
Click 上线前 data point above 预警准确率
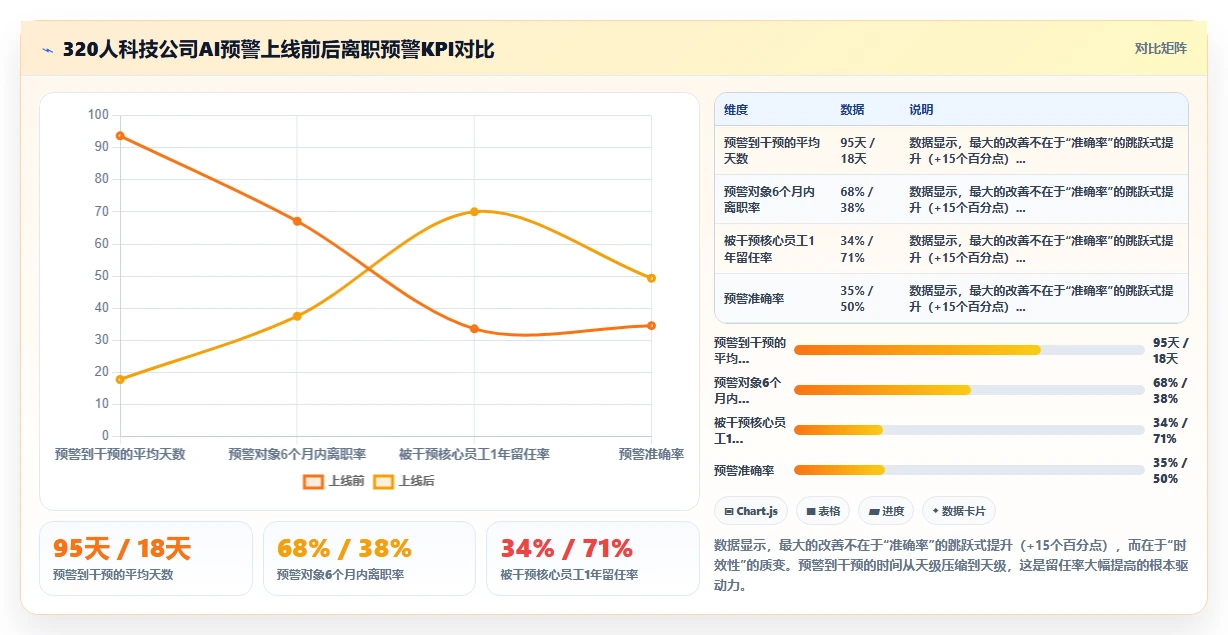pos(651,325)
